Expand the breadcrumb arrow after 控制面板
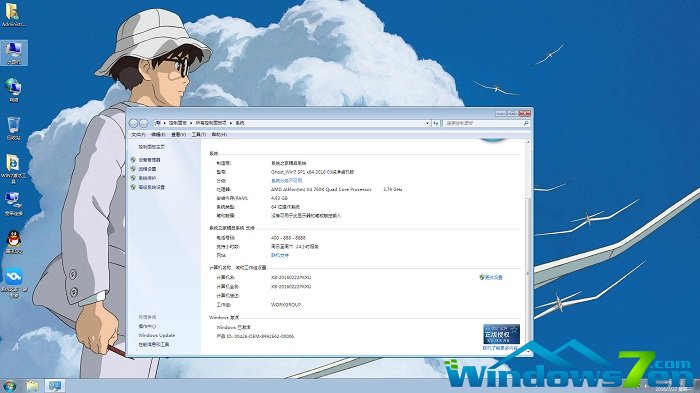The height and width of the screenshot is (393, 700). [191, 123]
